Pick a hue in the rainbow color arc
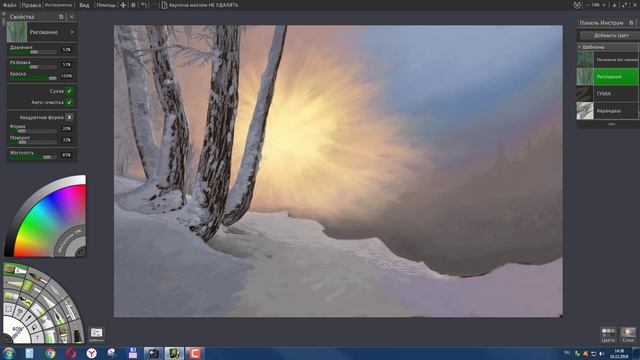The height and width of the screenshot is (360, 640). (45, 220)
